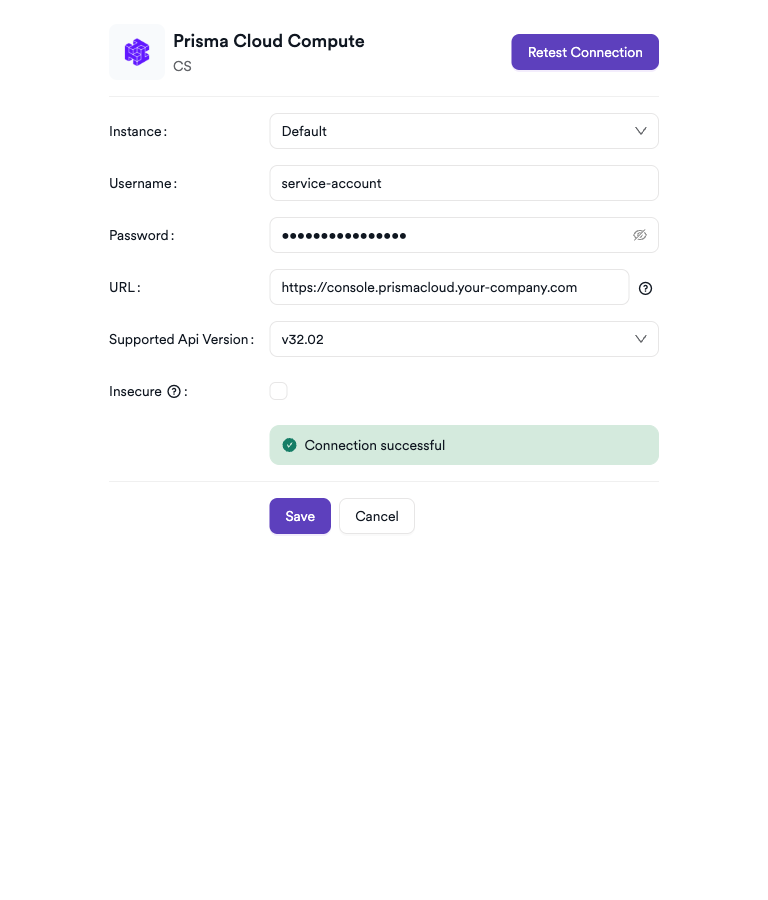The width and height of the screenshot is (768, 900).
Task: Click the Api Version dropdown chevron
Action: point(640,339)
